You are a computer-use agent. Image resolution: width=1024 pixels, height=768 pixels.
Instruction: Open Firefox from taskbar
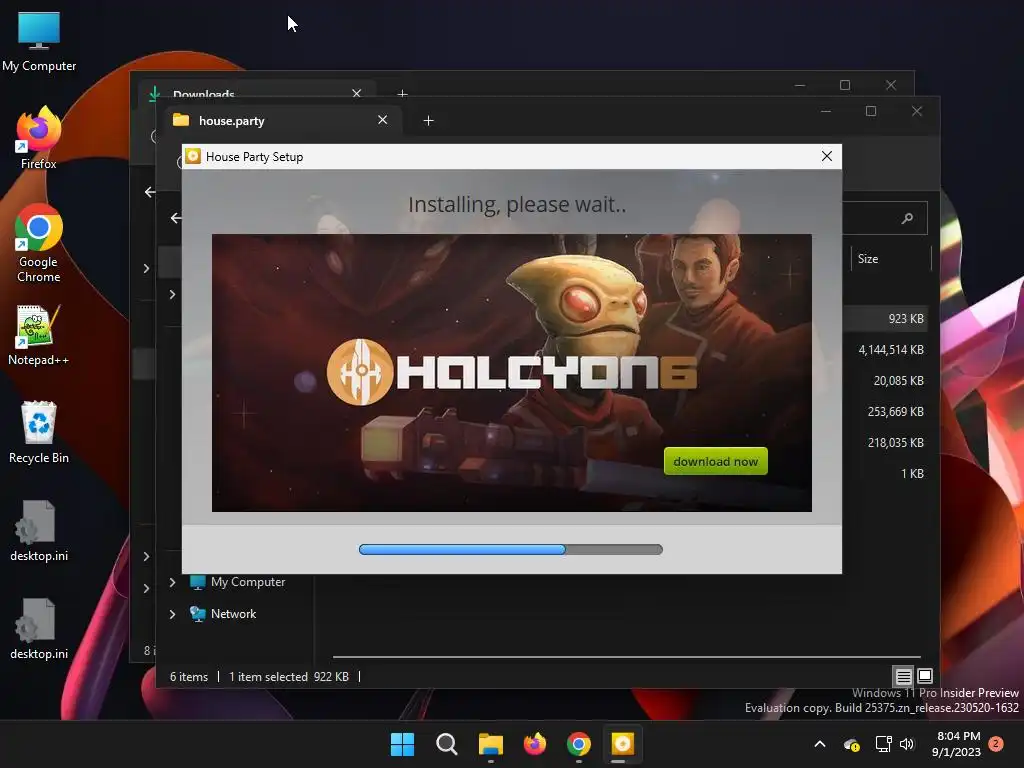(x=535, y=744)
